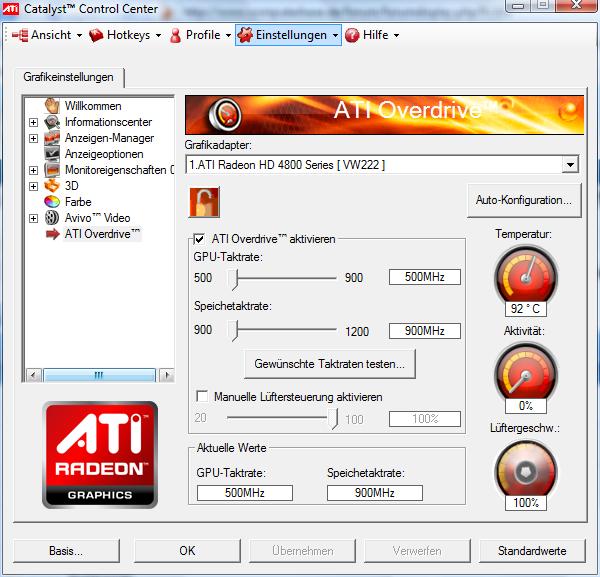This screenshot has height=577, width=600.
Task: Open the Profile menu
Action: tap(201, 35)
